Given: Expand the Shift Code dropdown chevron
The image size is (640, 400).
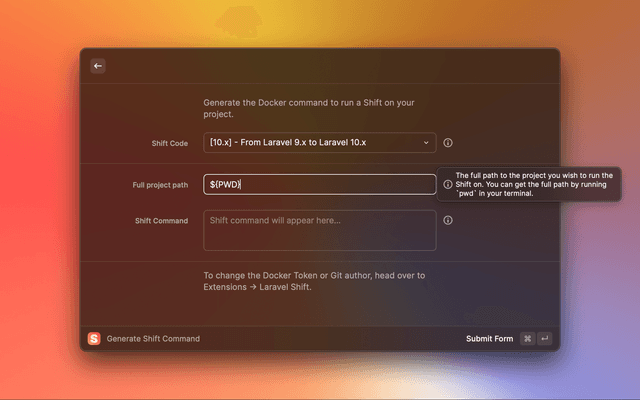Looking at the screenshot, I should click(426, 143).
